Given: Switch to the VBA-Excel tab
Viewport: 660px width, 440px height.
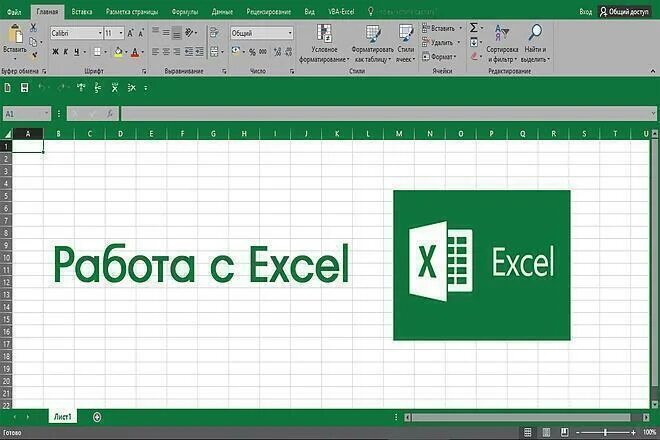Looking at the screenshot, I should 341,12.
